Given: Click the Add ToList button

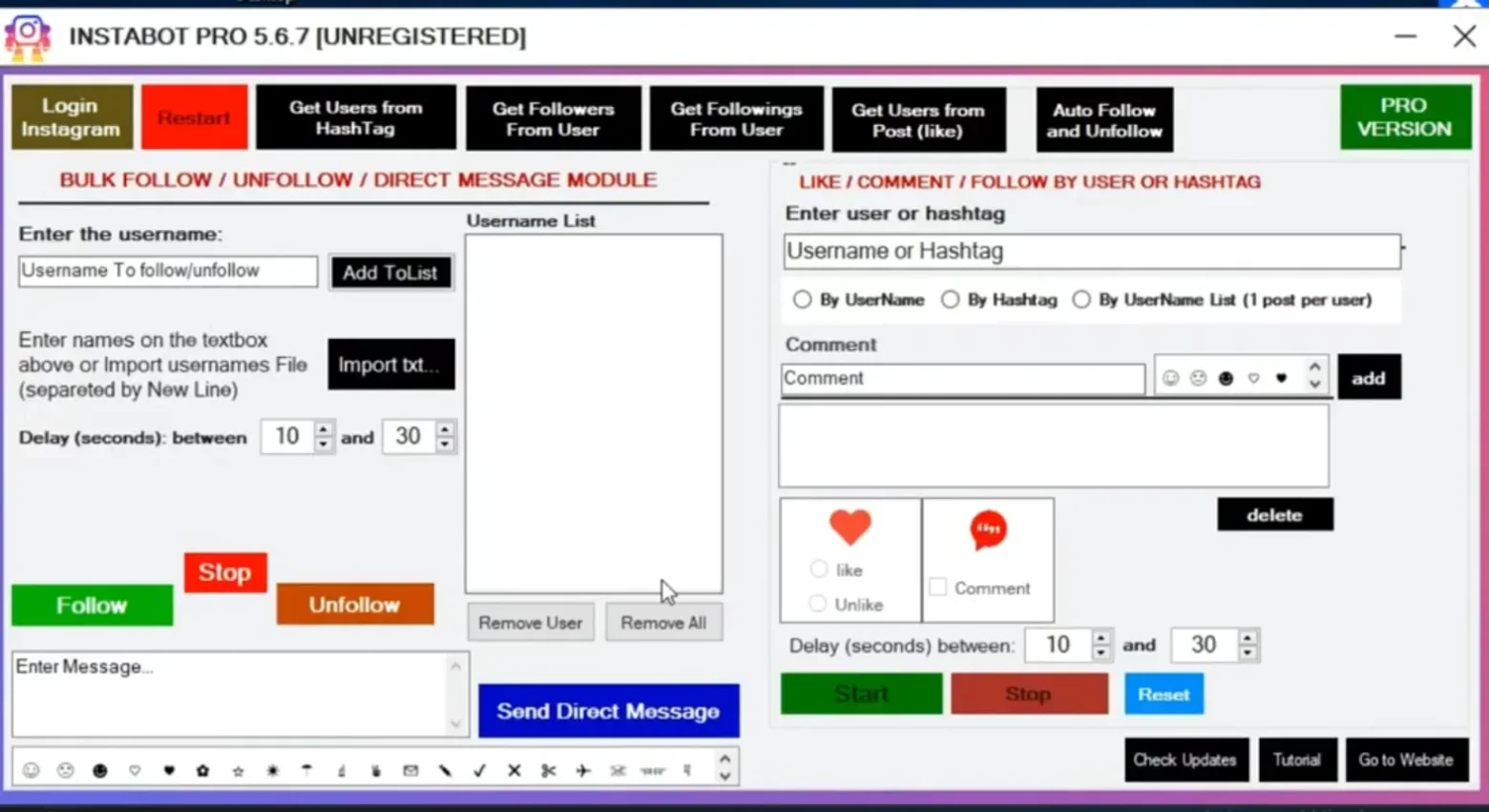Looking at the screenshot, I should 390,273.
